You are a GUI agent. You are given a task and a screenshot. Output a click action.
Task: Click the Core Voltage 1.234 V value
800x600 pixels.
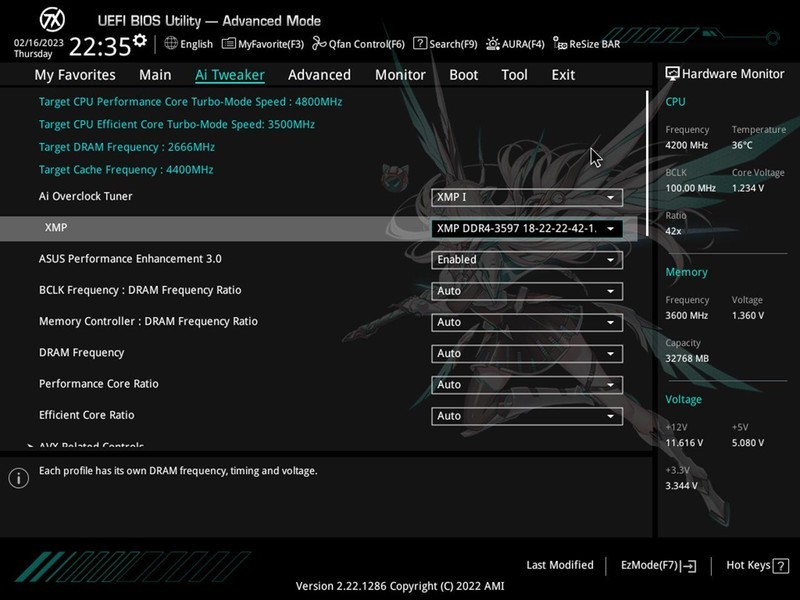(x=747, y=188)
